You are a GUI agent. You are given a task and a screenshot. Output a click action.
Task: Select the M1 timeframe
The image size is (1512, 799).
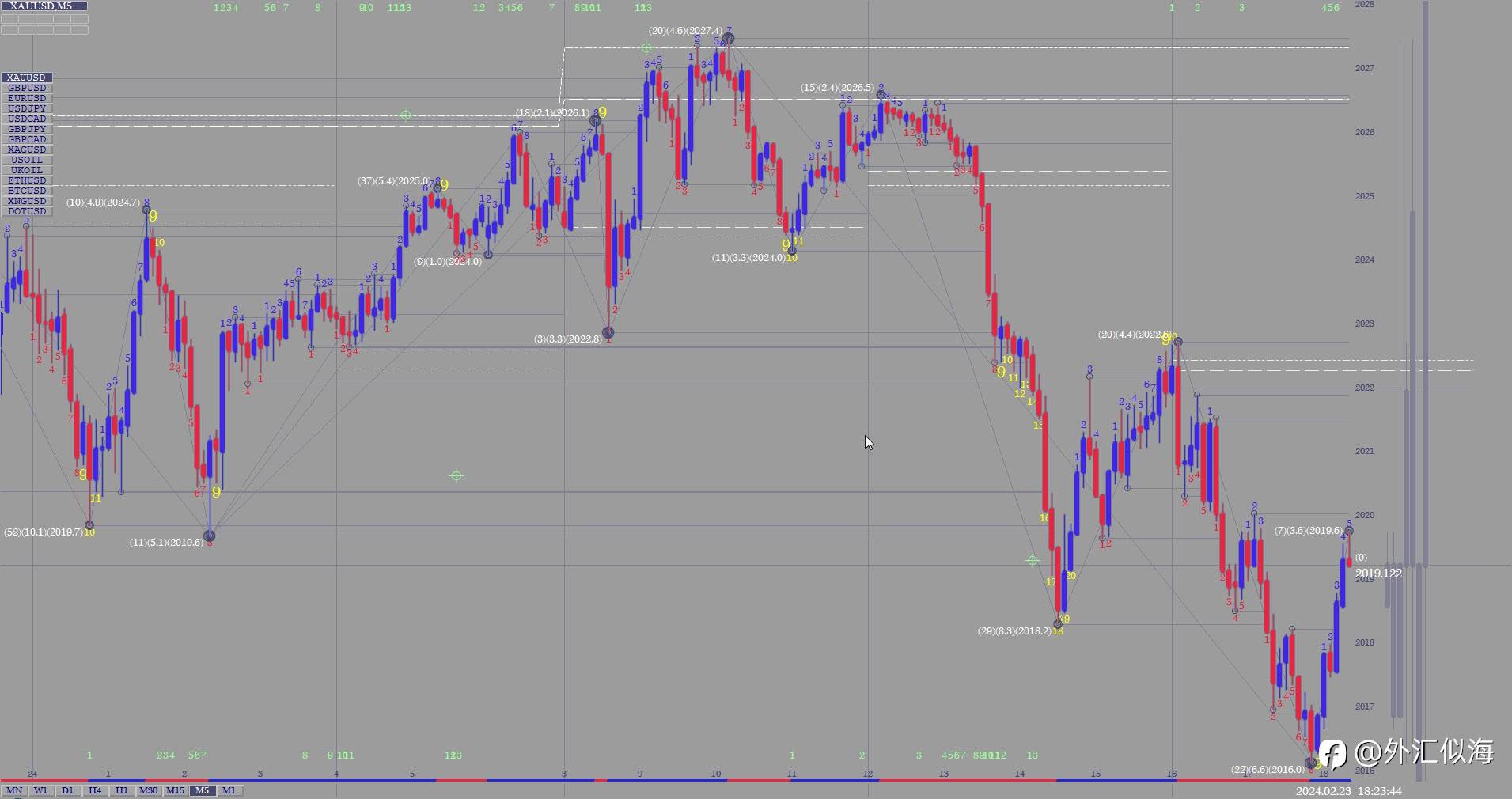coord(229,790)
